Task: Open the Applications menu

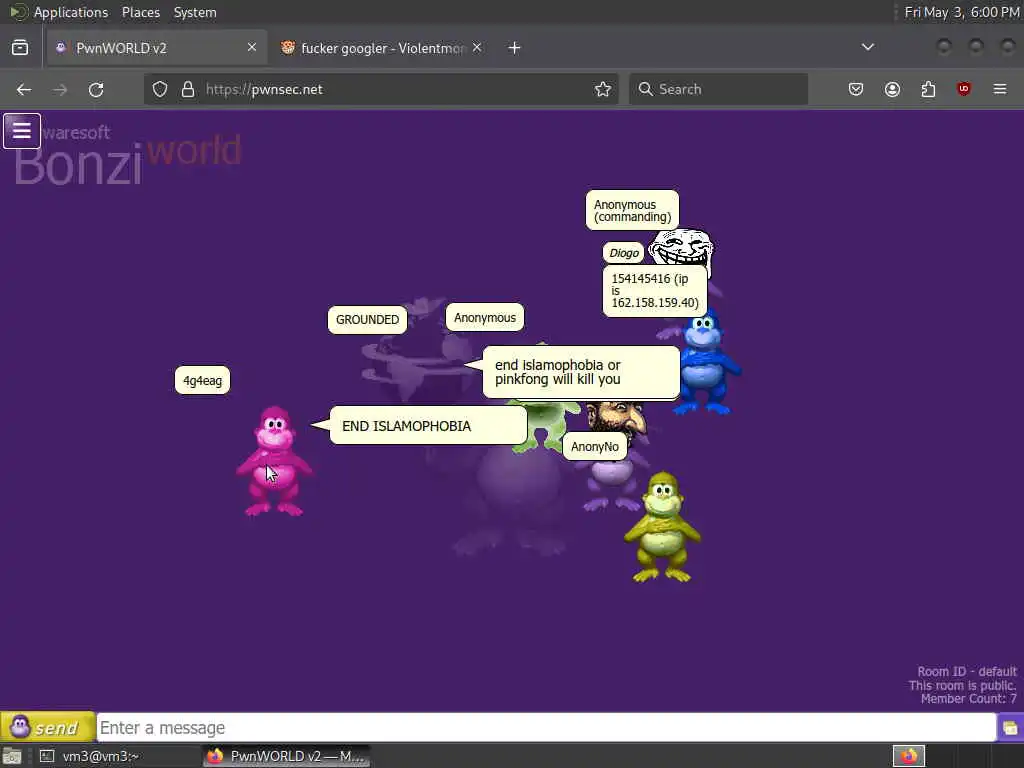Action: 71,12
